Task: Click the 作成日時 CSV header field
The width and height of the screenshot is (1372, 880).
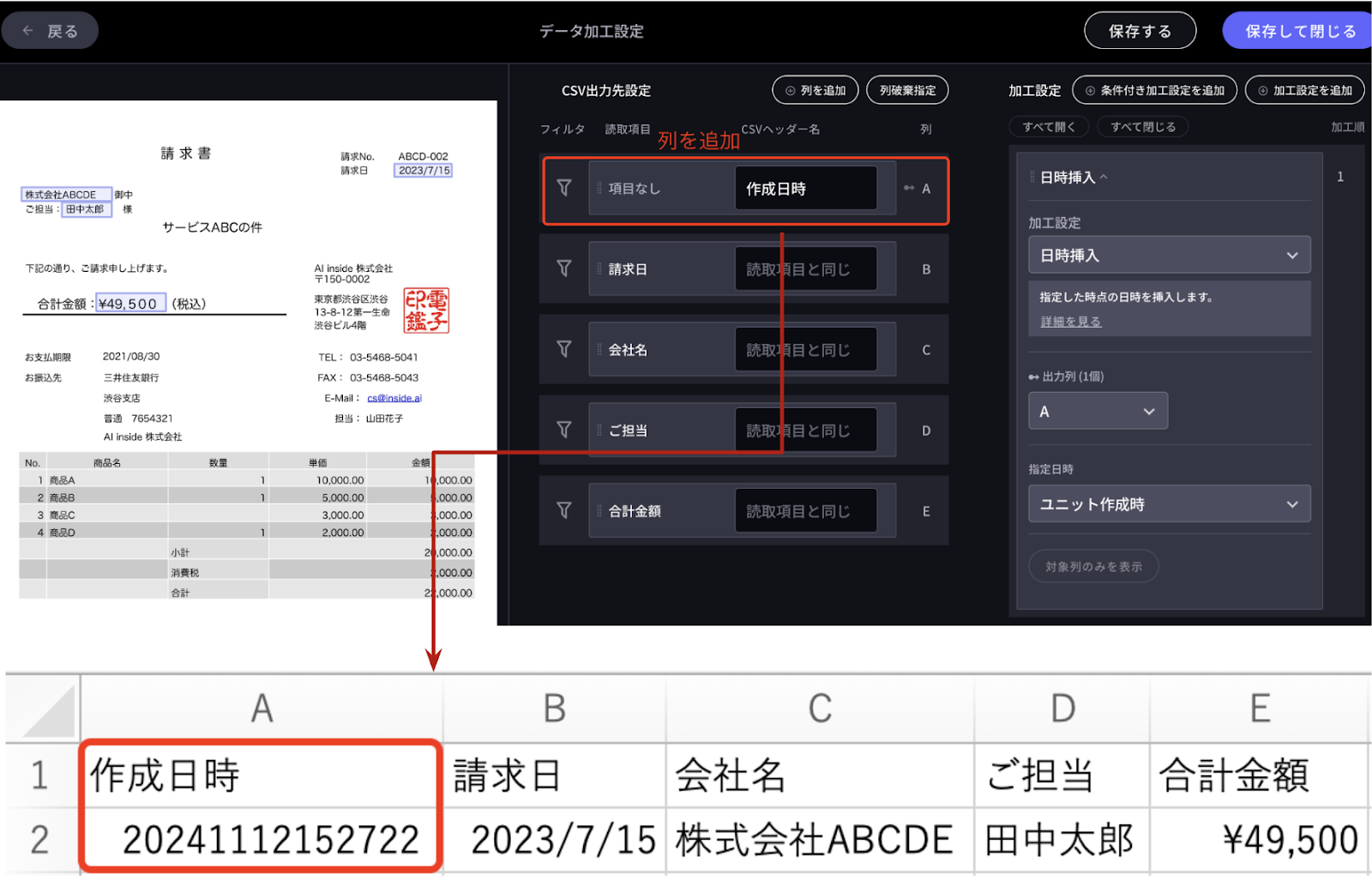Action: [x=805, y=189]
